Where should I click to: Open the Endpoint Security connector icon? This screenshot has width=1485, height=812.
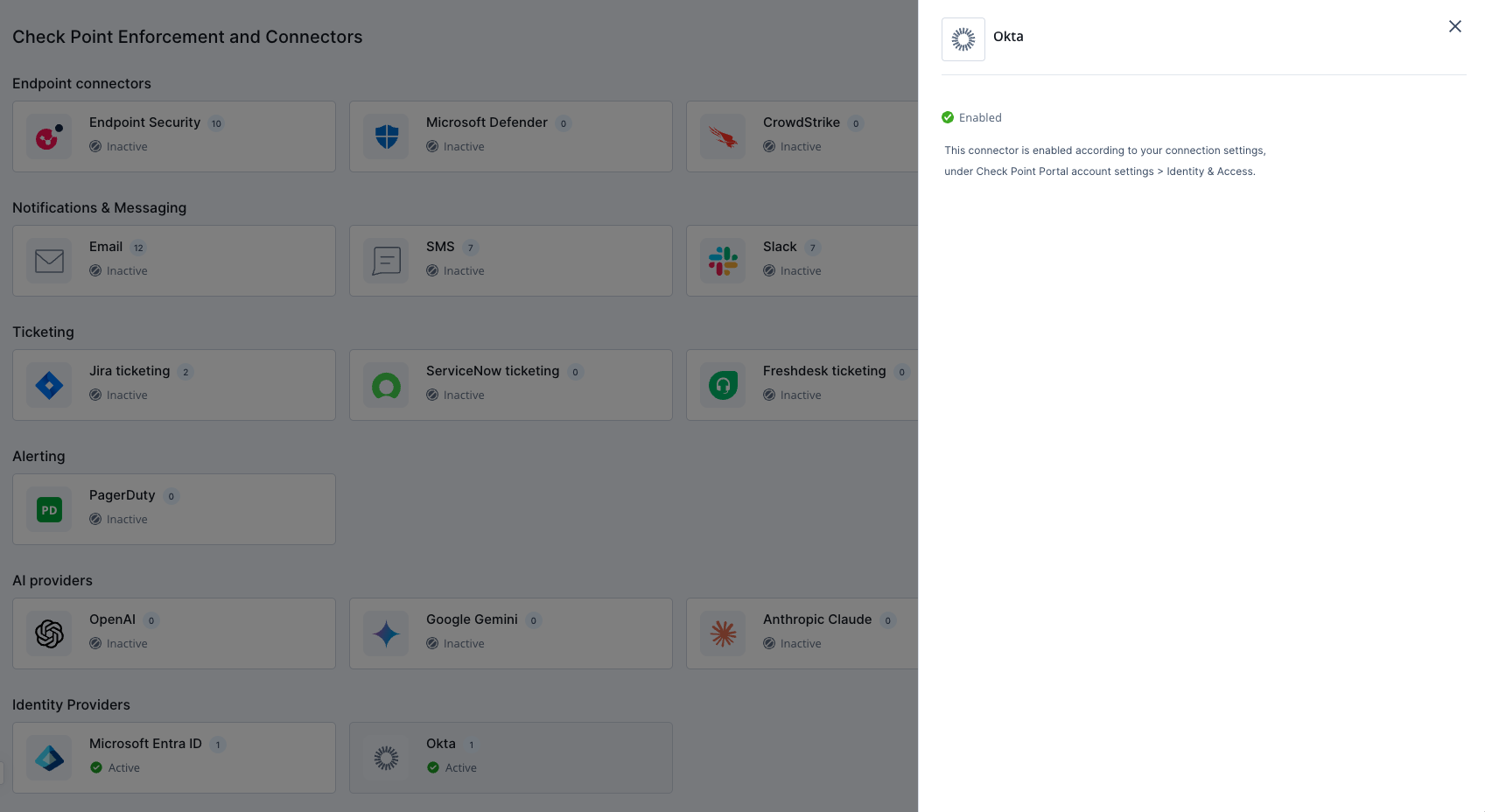click(x=49, y=136)
